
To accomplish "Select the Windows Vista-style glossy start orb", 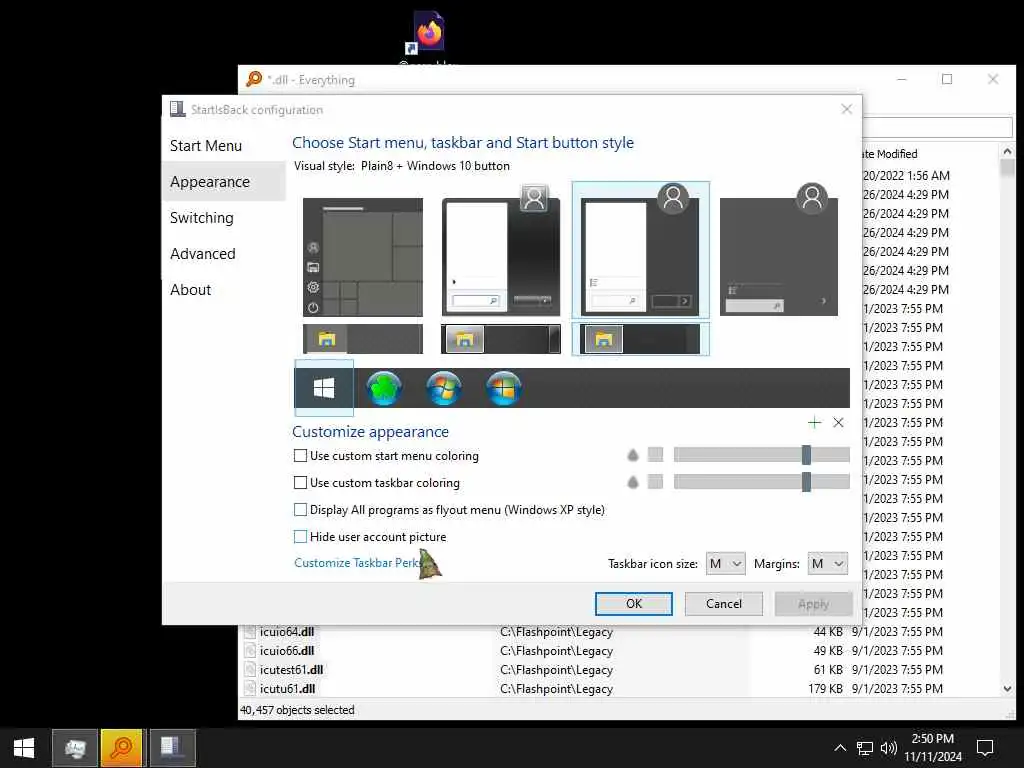I will click(x=504, y=388).
